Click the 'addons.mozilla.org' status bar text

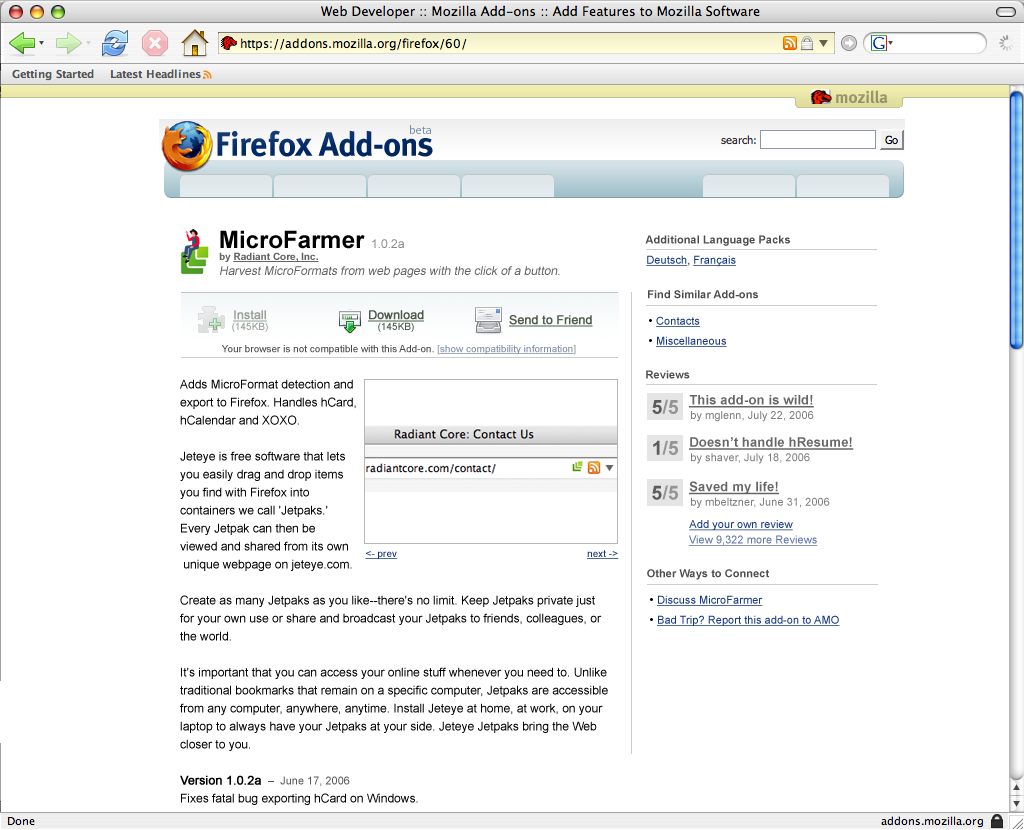932,821
